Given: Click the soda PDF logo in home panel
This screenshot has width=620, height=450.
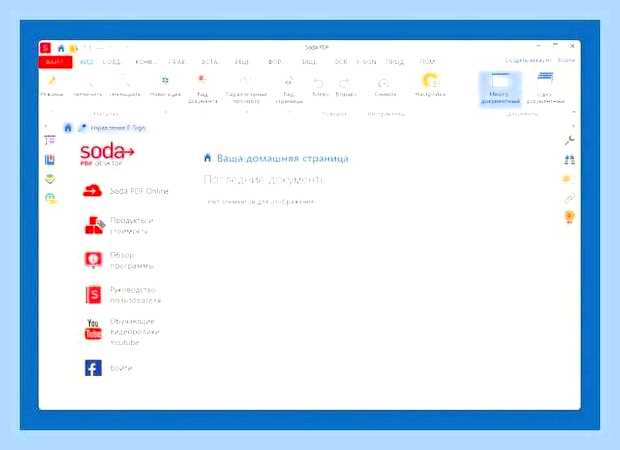Looking at the screenshot, I should point(107,154).
